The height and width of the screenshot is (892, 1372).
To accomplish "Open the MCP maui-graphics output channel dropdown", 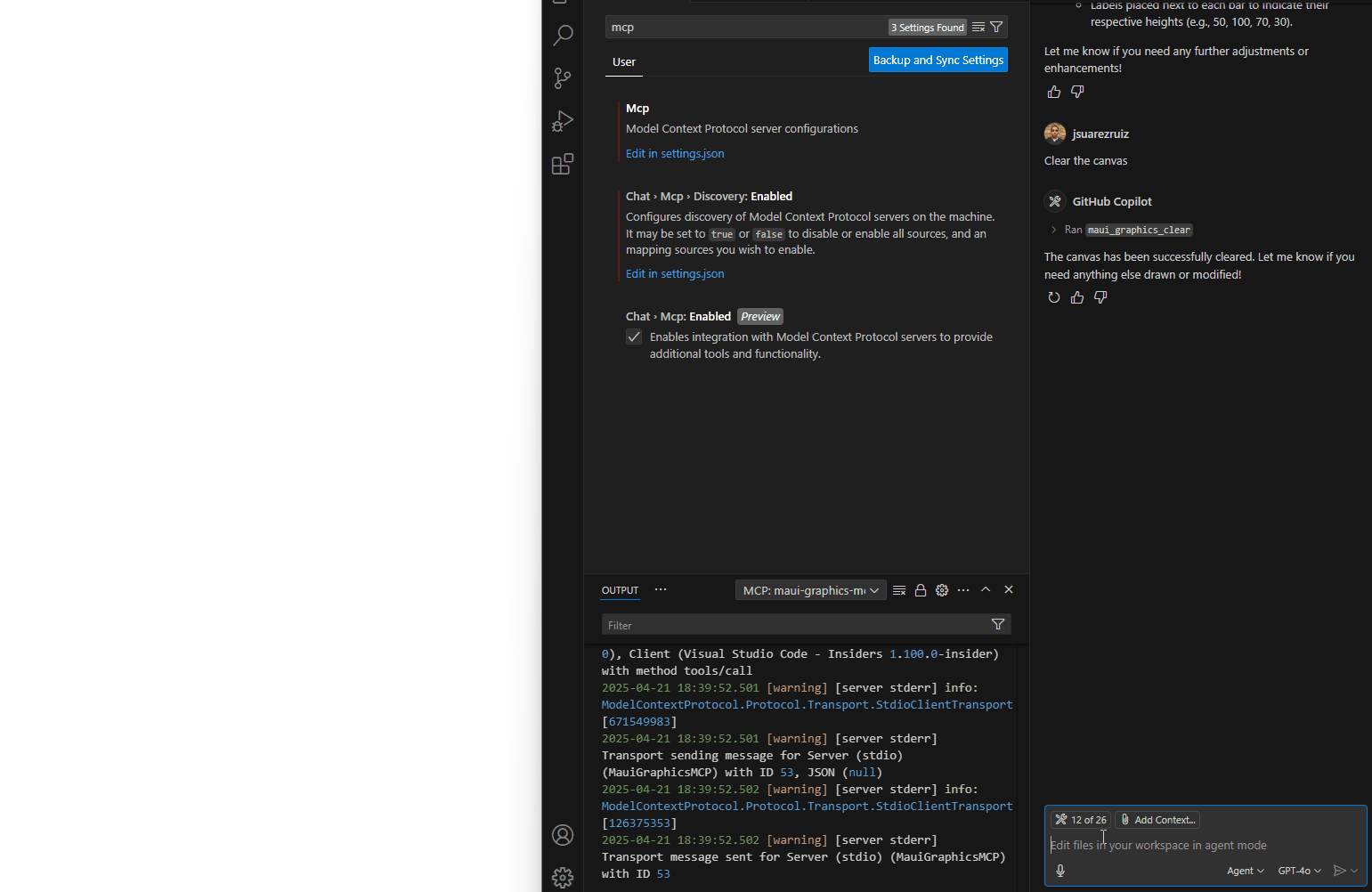I will tap(811, 590).
